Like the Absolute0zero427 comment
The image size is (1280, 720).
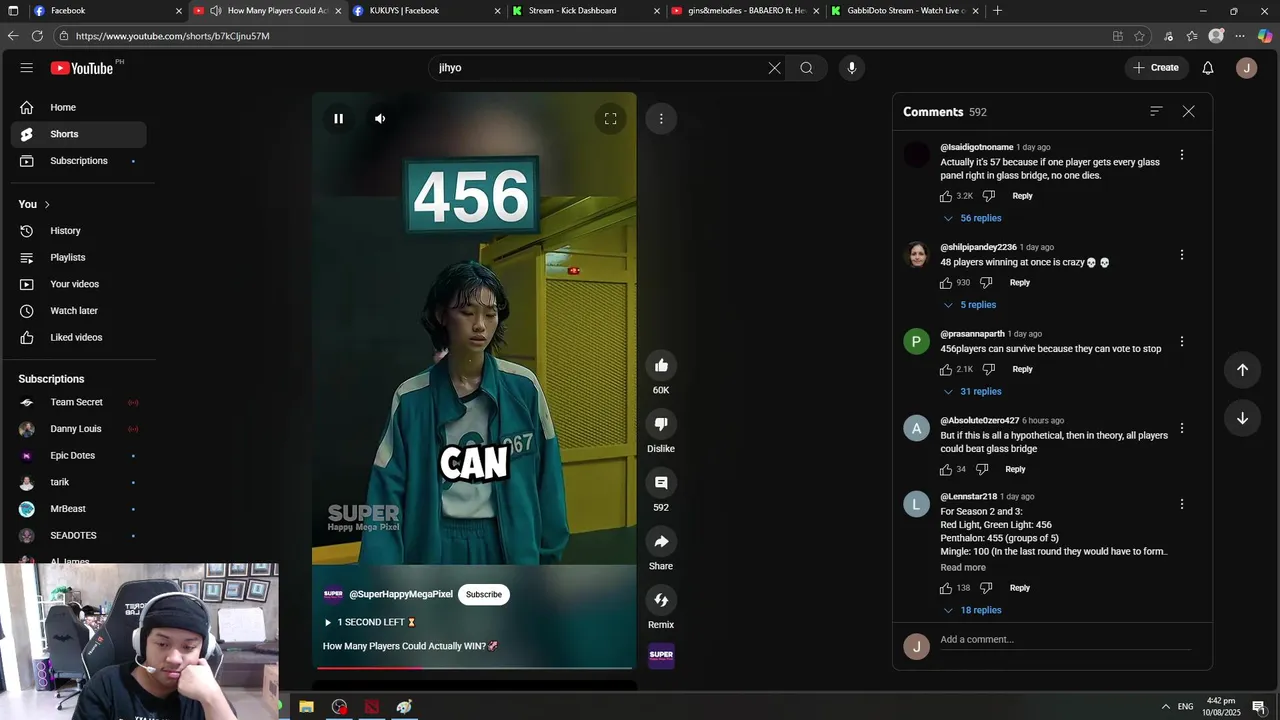946,470
